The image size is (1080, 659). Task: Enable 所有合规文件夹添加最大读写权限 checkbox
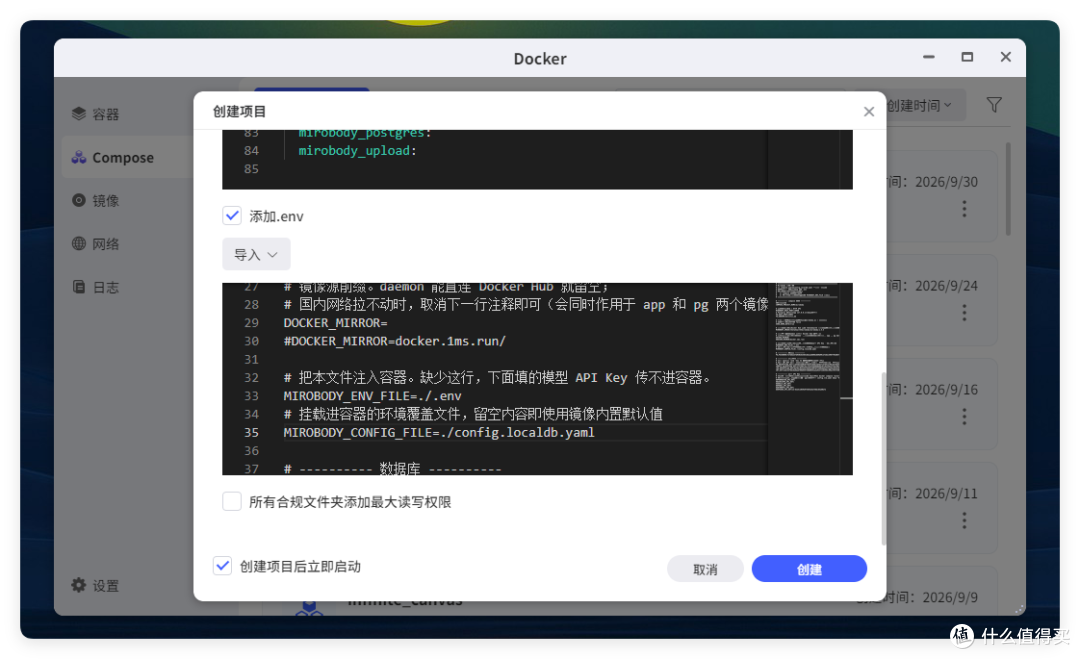[x=232, y=501]
